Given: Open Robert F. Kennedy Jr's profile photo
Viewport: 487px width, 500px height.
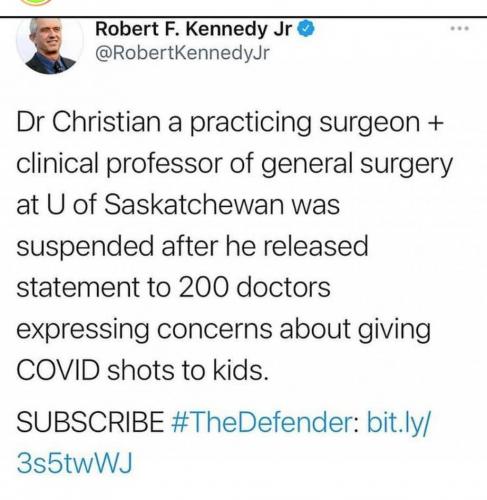Looking at the screenshot, I should 49,45.
